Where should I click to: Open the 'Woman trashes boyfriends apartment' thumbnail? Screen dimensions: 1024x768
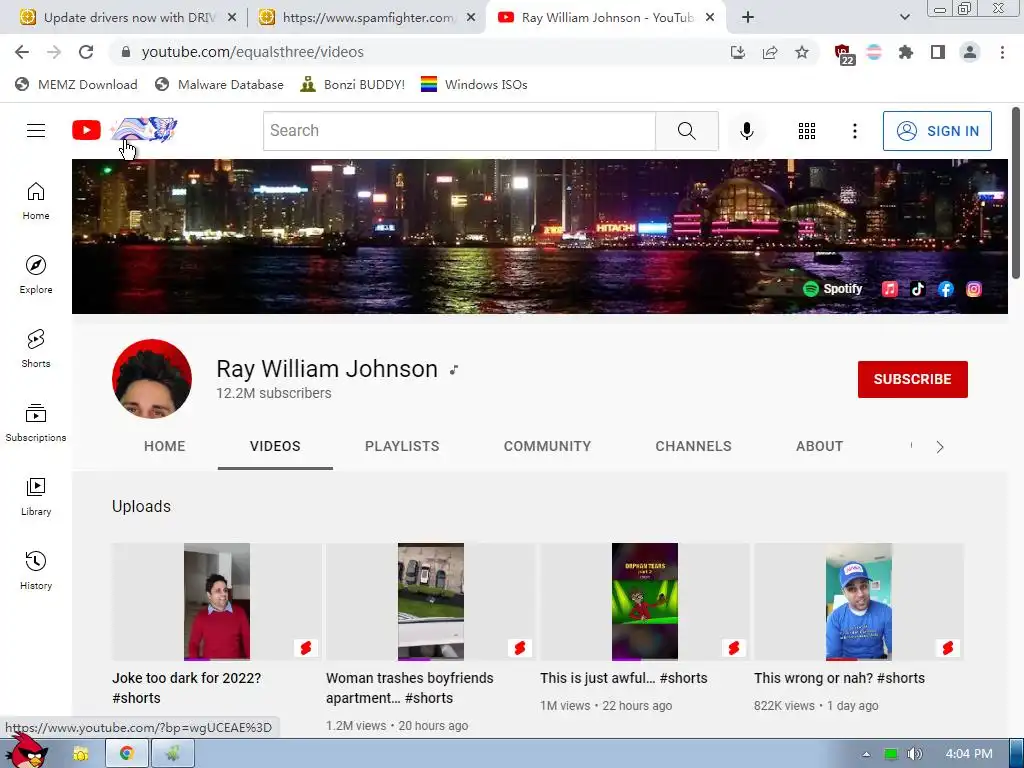click(431, 601)
